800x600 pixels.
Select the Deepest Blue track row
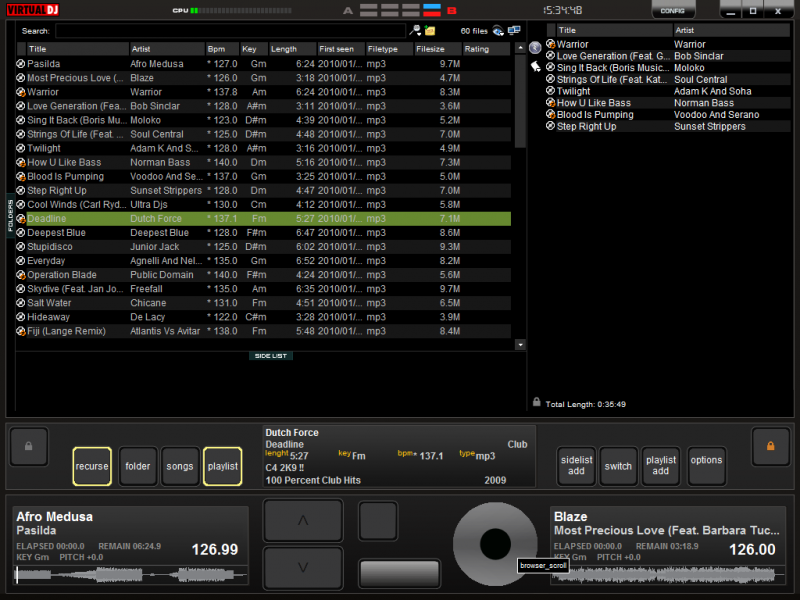pos(263,233)
